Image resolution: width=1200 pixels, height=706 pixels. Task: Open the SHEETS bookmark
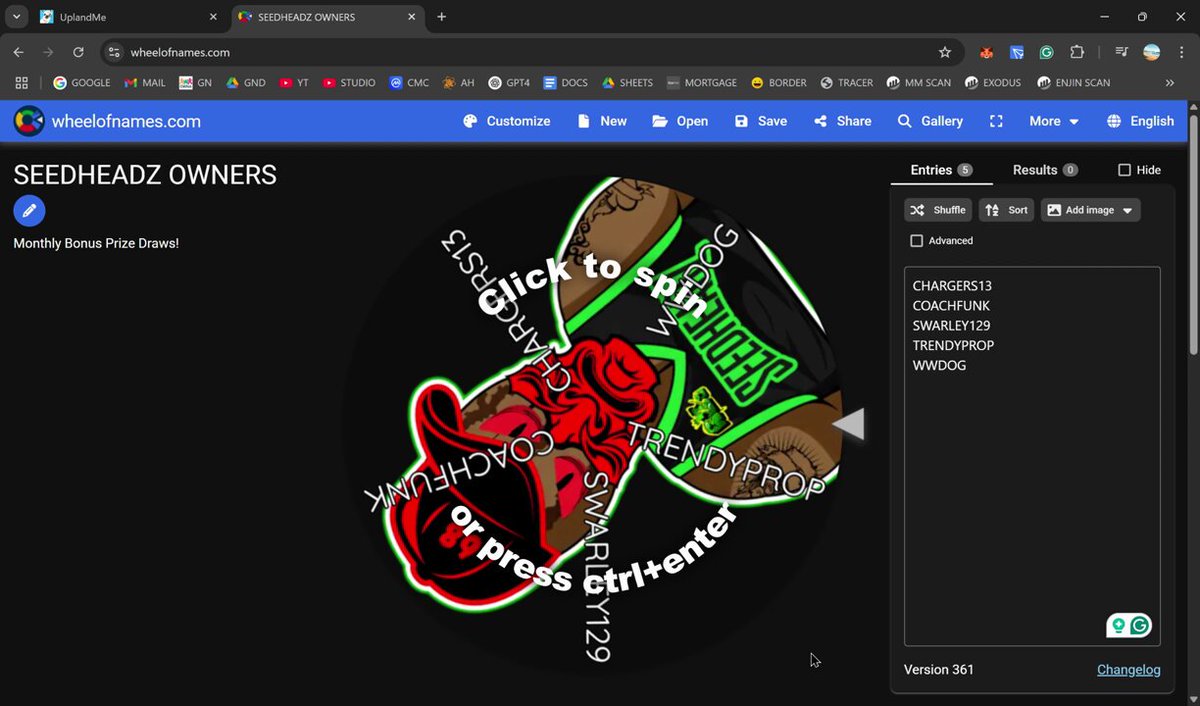627,83
